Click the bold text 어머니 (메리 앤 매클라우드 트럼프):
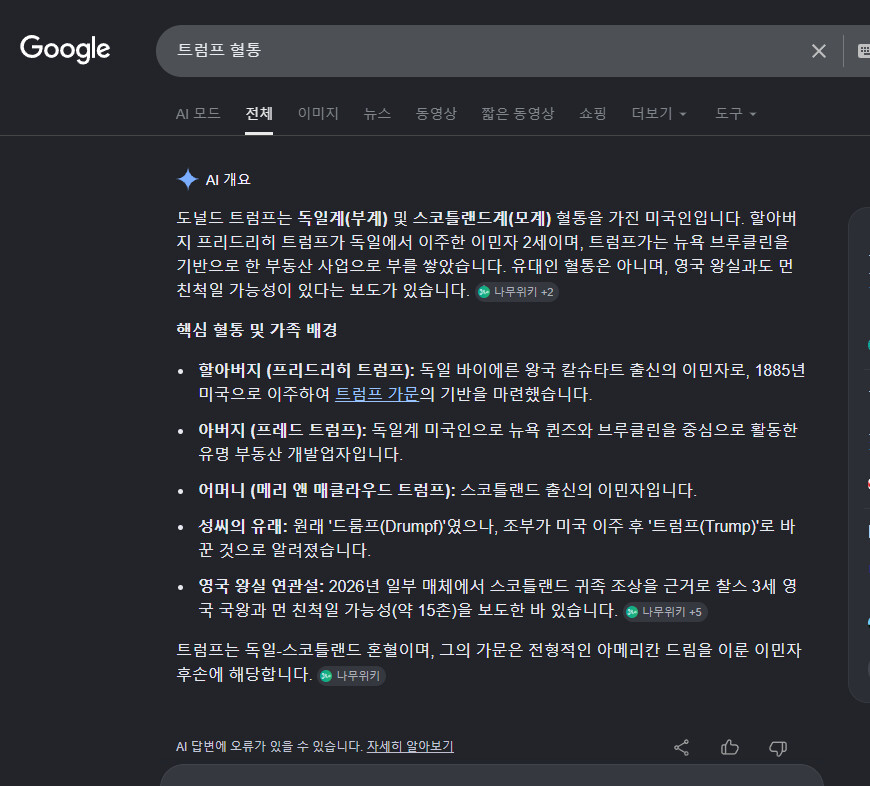The image size is (870, 786). click(x=327, y=490)
